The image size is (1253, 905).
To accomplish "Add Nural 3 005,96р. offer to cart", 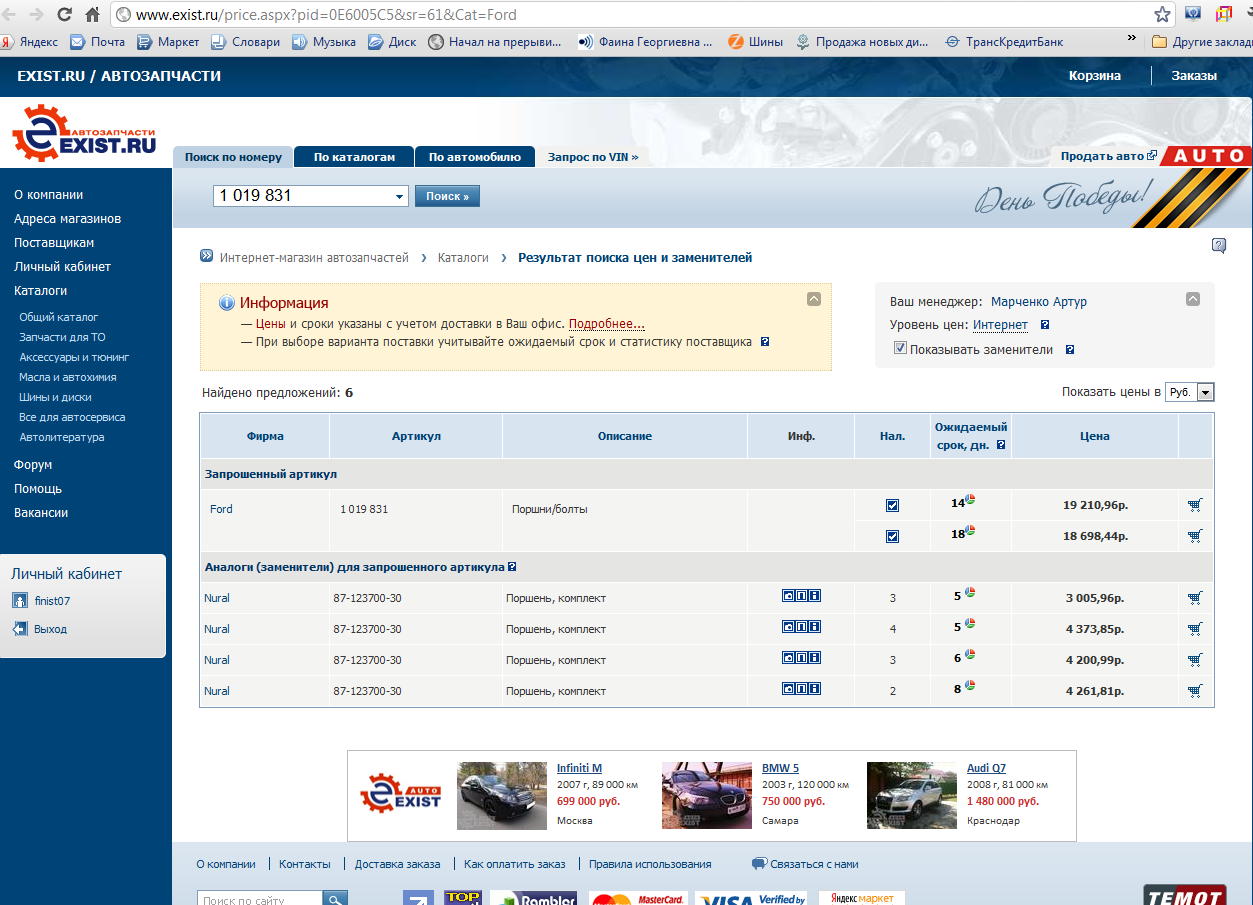I will pyautogui.click(x=1195, y=598).
